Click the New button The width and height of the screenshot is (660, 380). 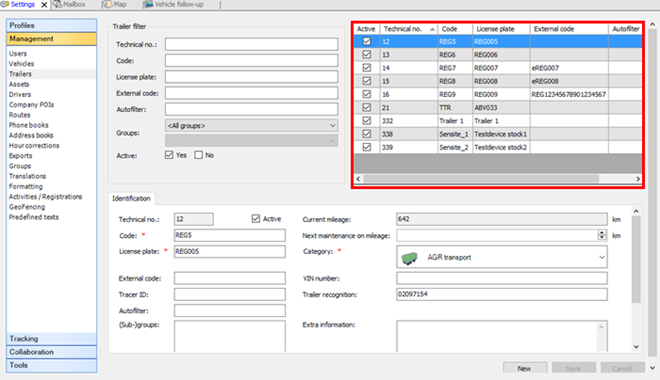(524, 368)
